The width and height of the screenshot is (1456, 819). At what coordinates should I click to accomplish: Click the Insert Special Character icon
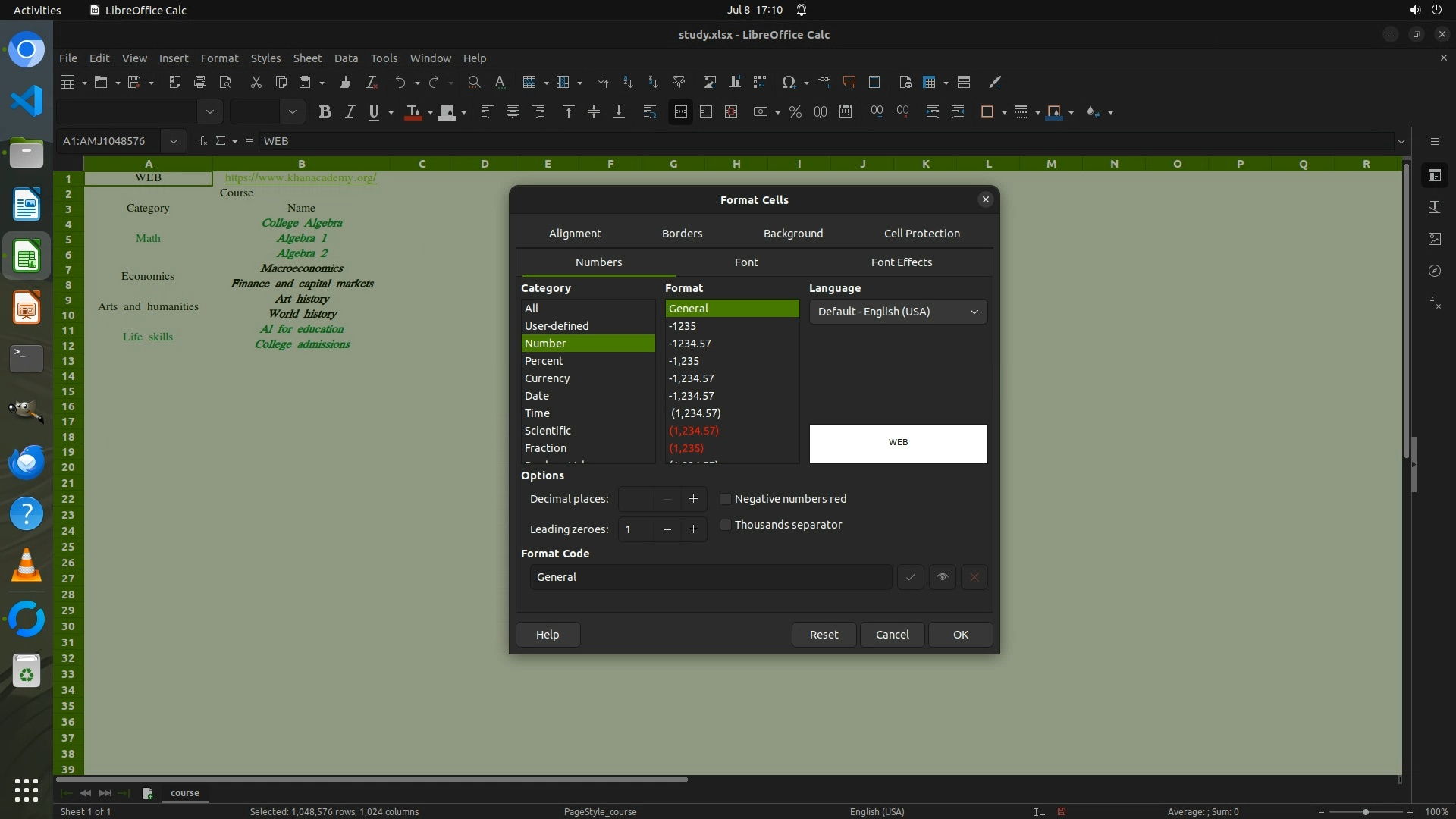coord(789,82)
